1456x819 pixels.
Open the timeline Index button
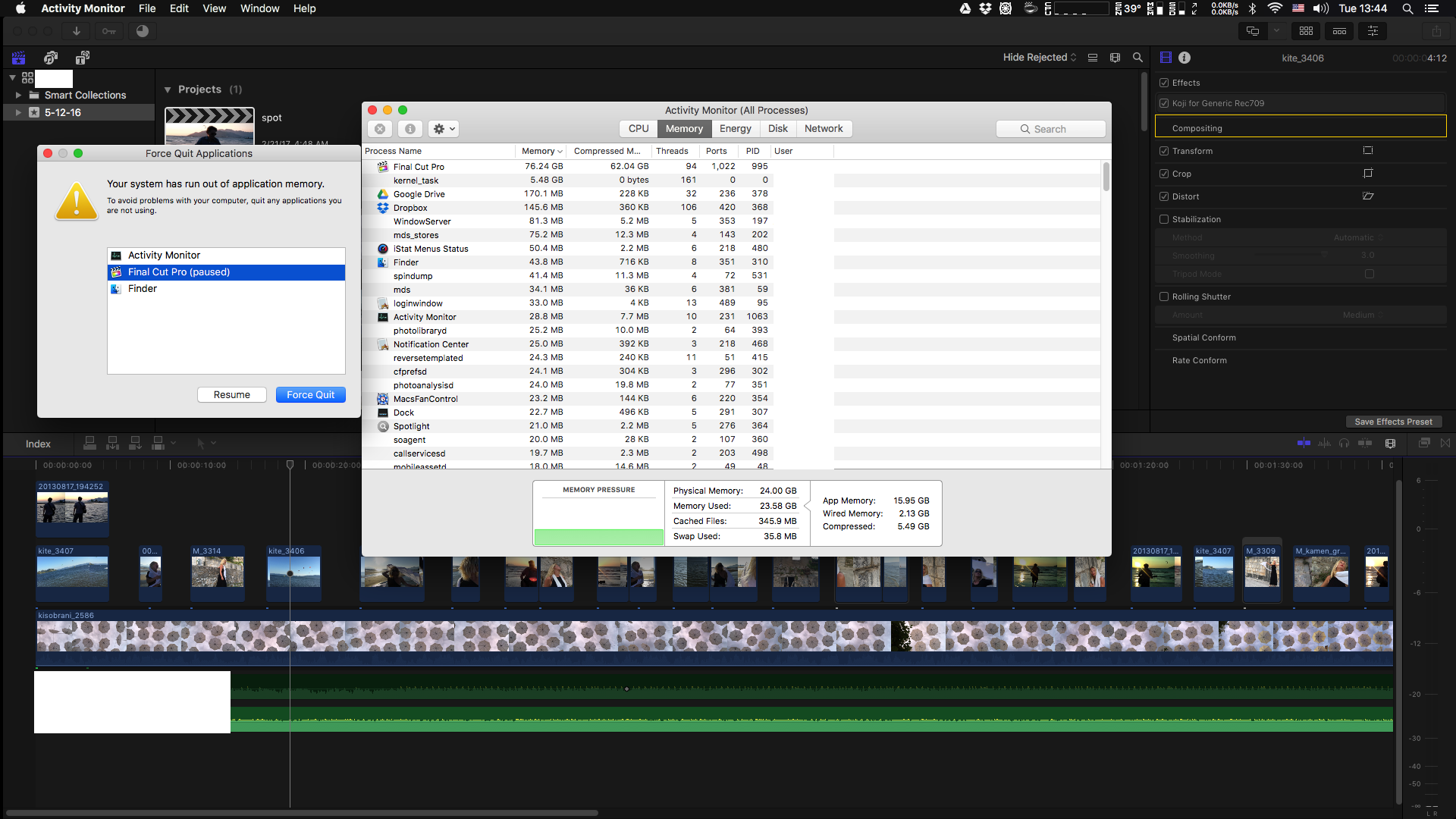click(38, 444)
